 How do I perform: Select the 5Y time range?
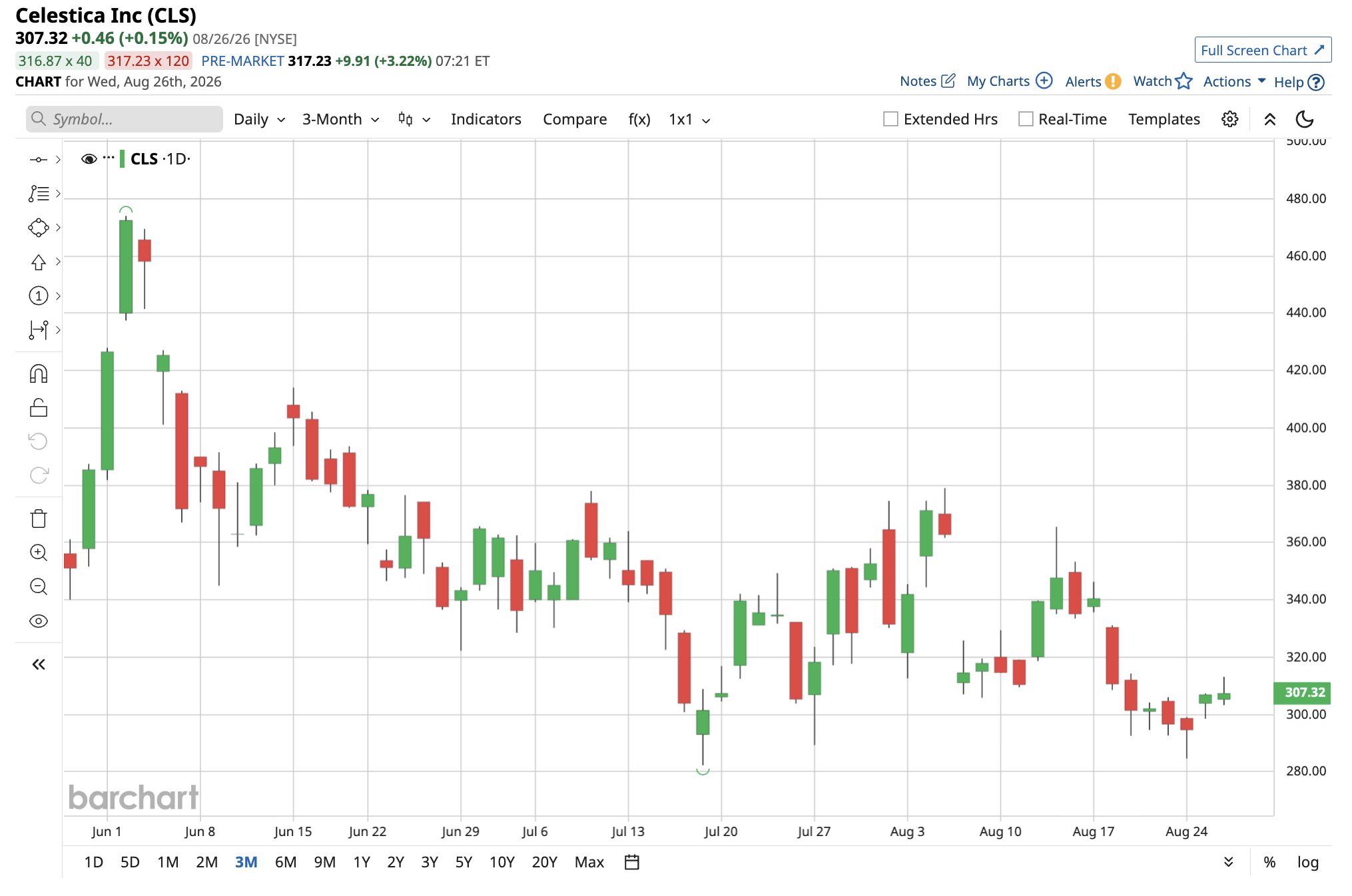(x=464, y=863)
